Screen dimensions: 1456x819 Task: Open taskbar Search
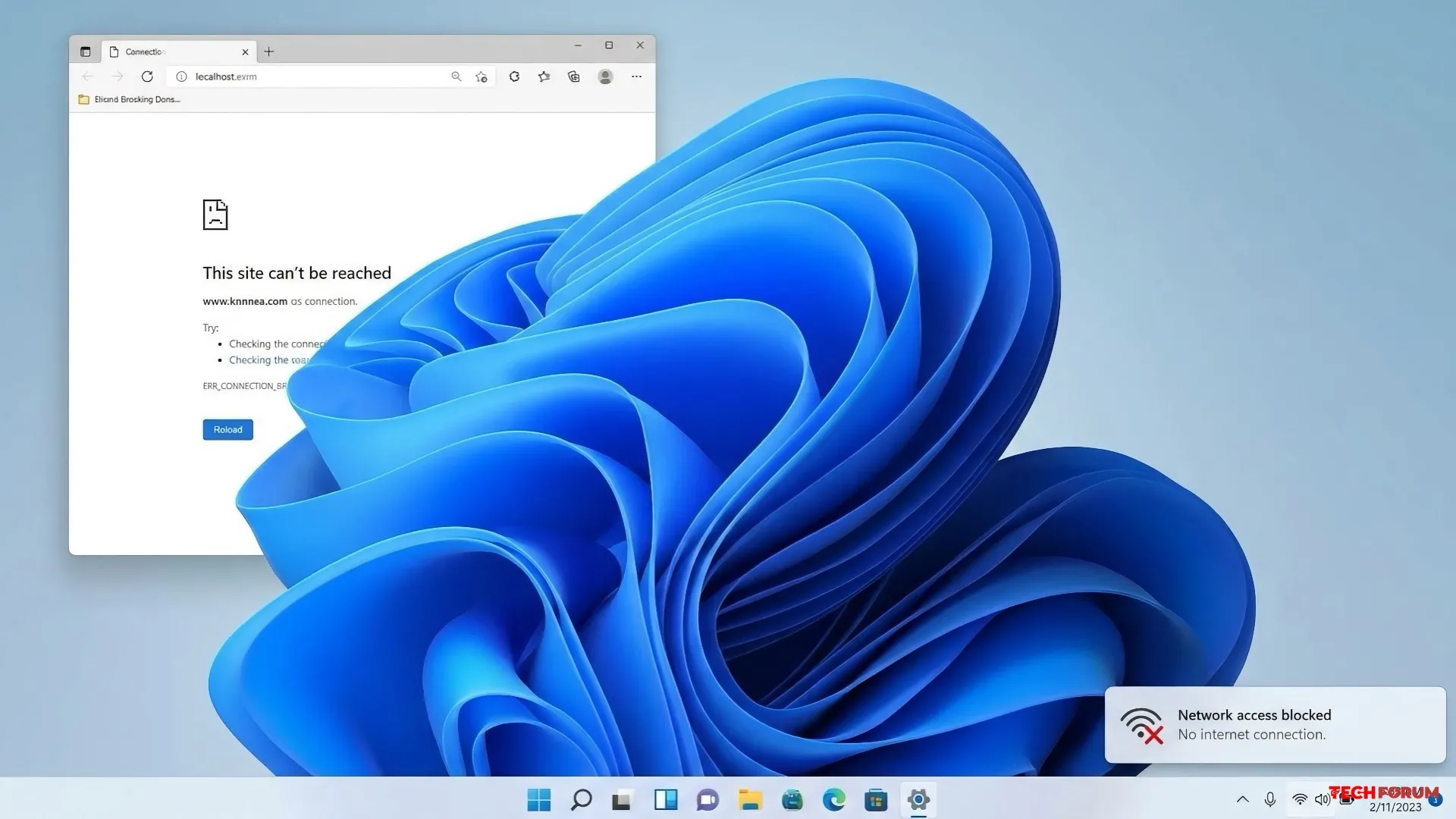pyautogui.click(x=581, y=799)
